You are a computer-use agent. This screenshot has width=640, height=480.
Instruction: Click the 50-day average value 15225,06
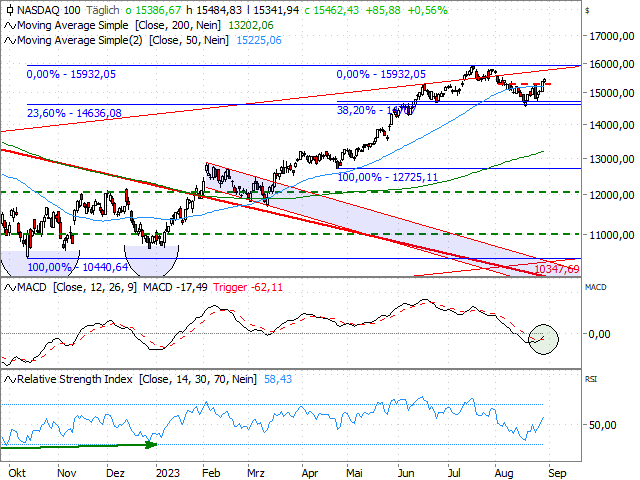pyautogui.click(x=259, y=40)
